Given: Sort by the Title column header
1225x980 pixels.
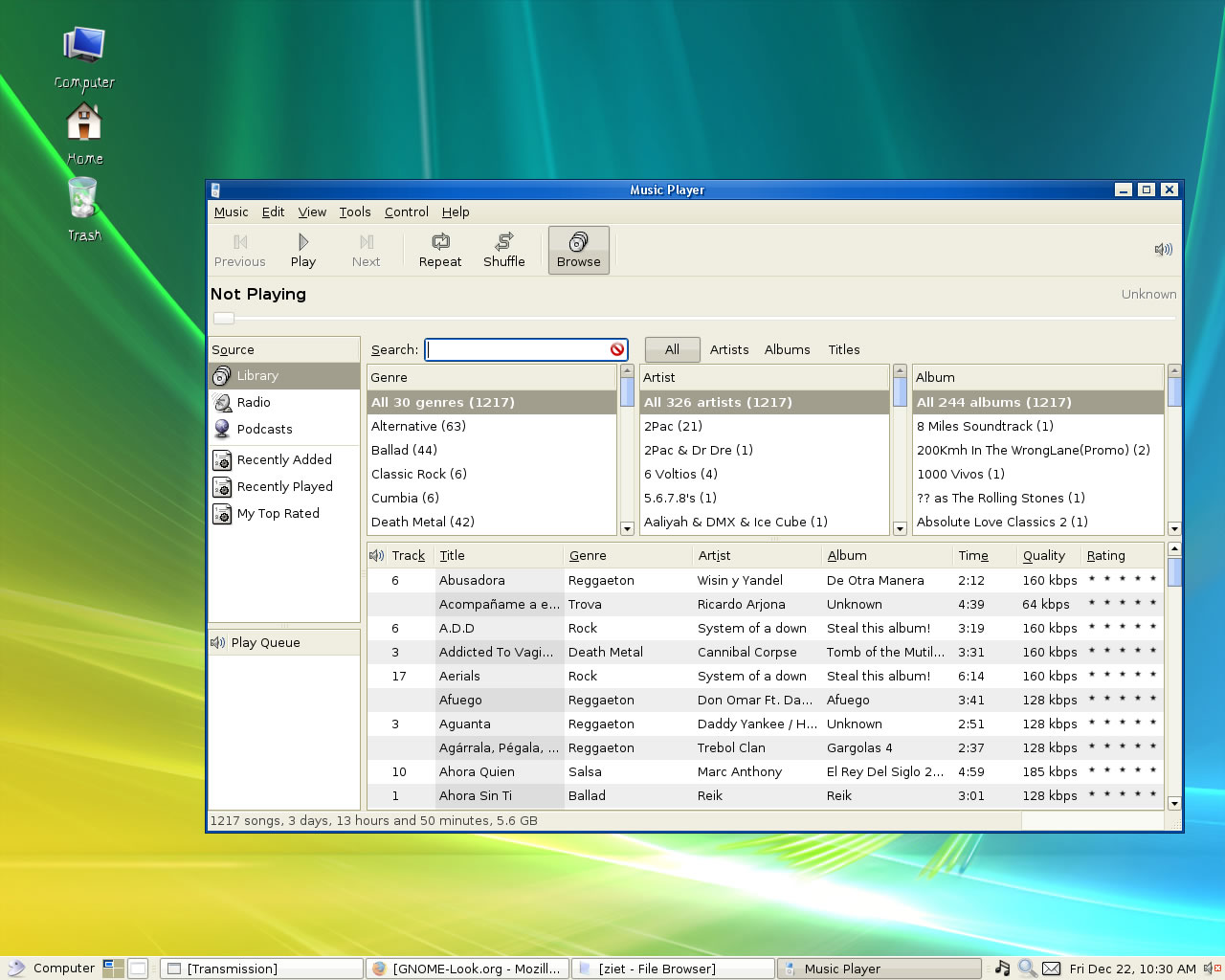Looking at the screenshot, I should 500,555.
